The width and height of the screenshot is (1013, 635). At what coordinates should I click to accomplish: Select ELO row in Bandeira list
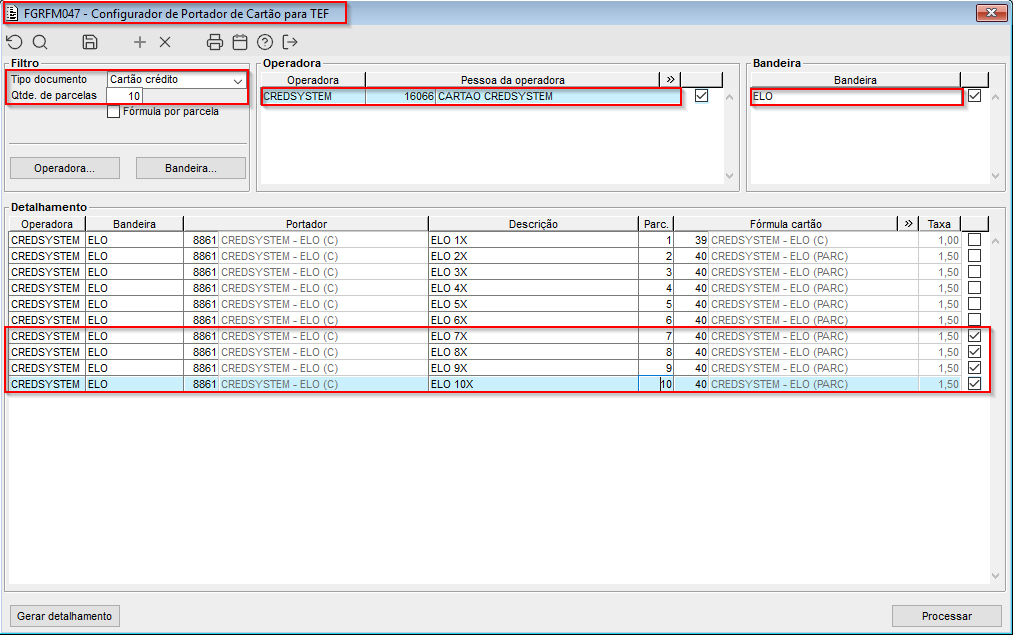pyautogui.click(x=856, y=96)
